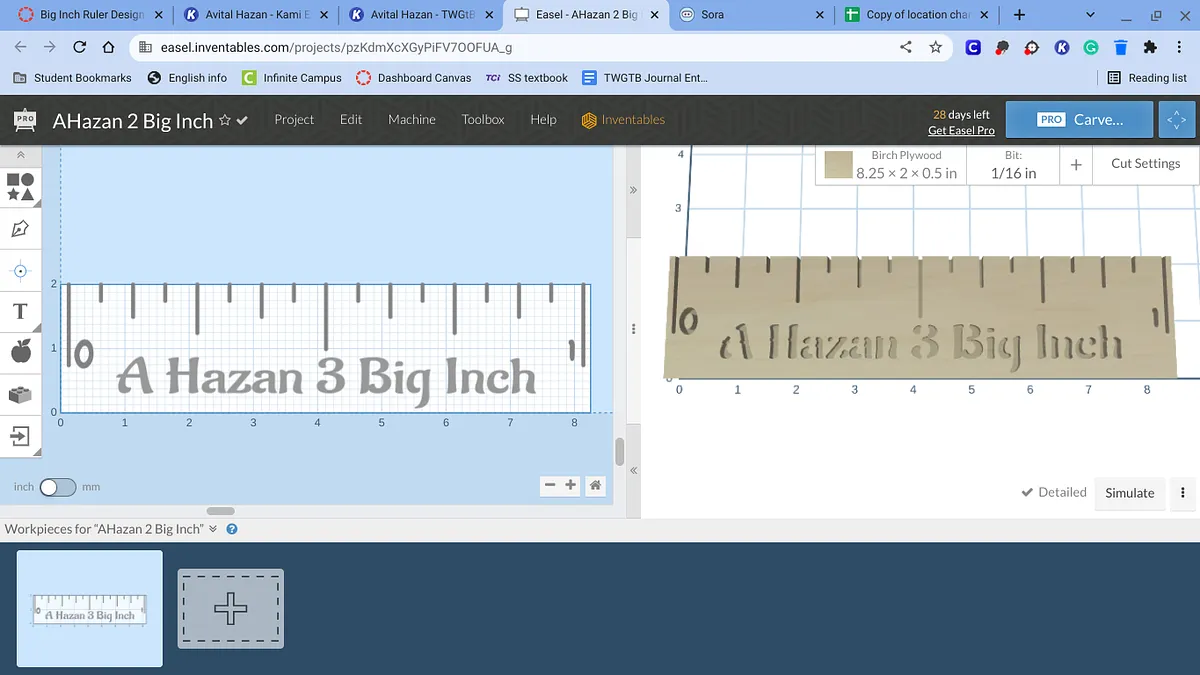
Task: Add a new workpiece with plus thumbnail
Action: tap(231, 608)
